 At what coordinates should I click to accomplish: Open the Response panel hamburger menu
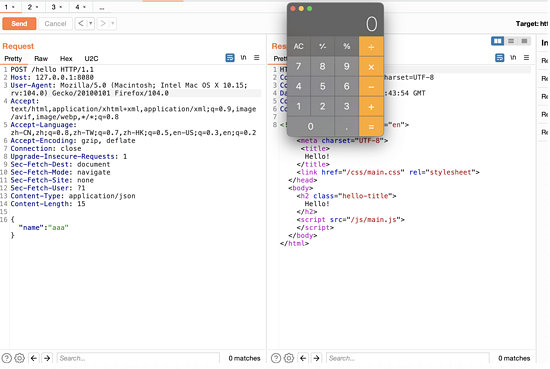click(526, 58)
